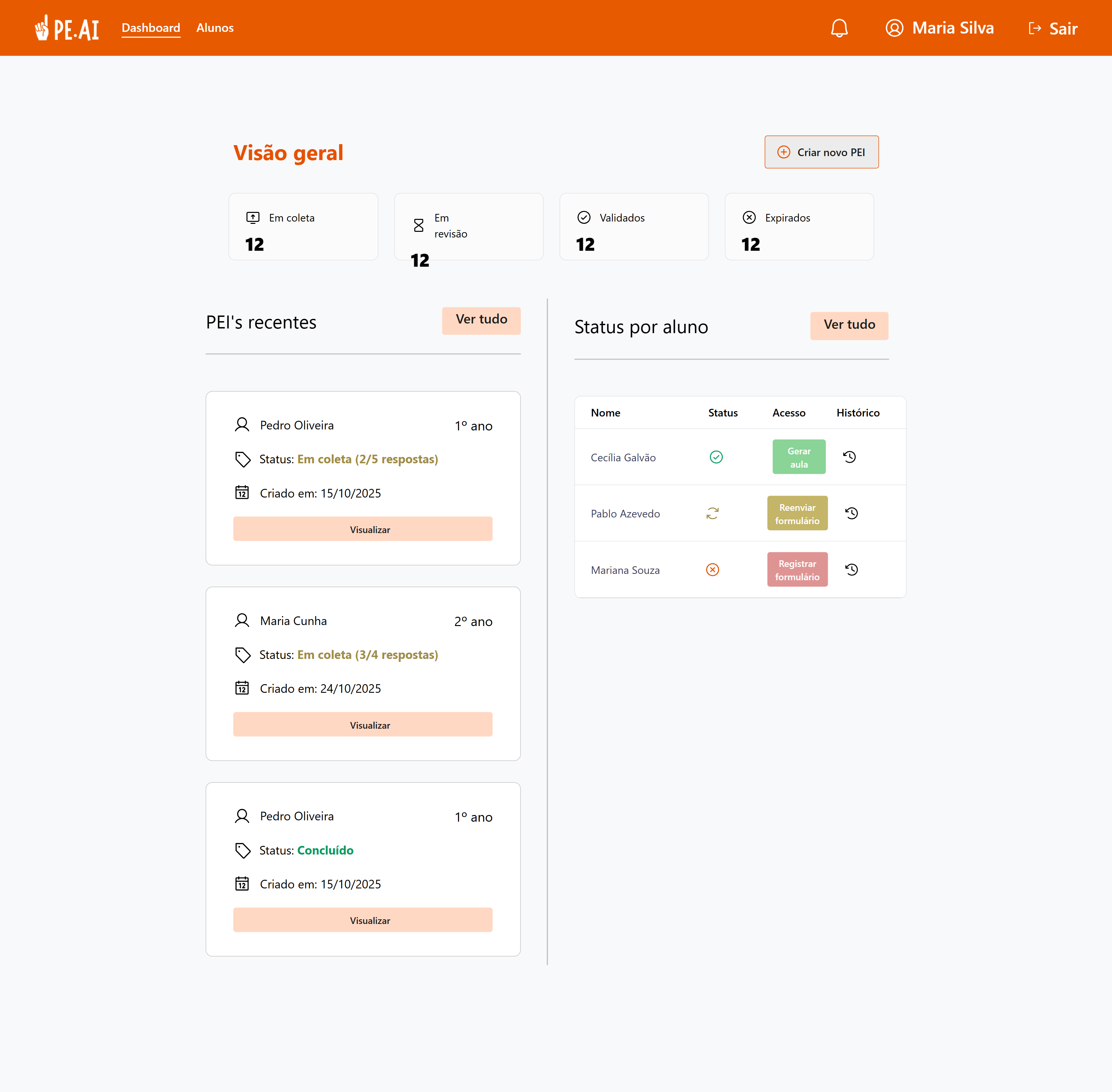Viewport: 1112px width, 1092px height.
Task: Open Cecília Galvão's history clock icon
Action: point(850,457)
